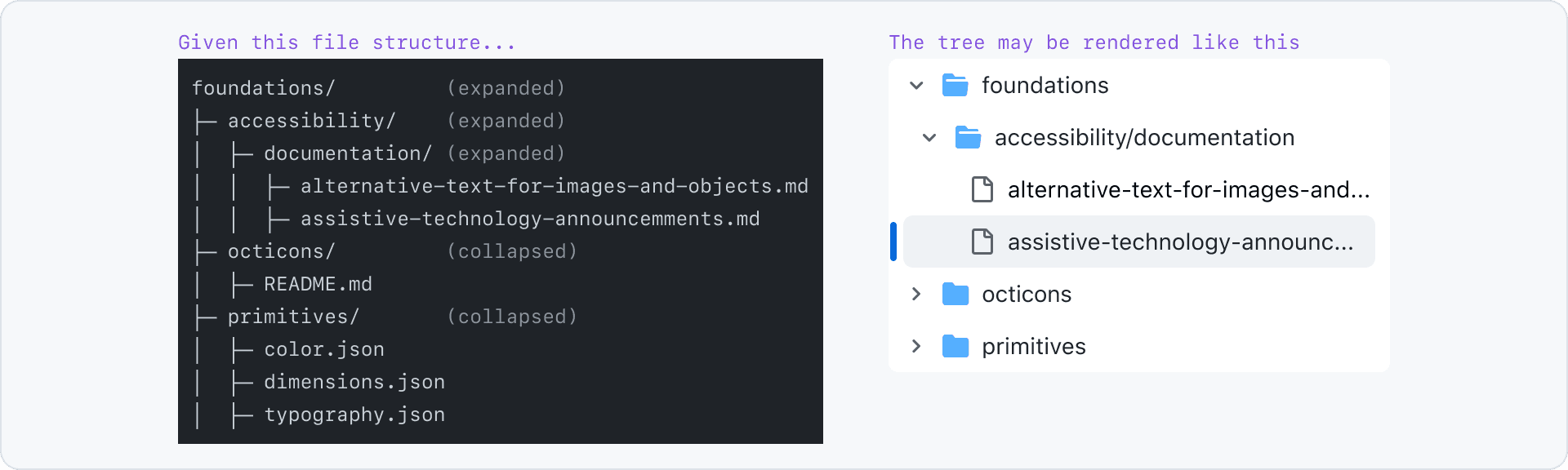Viewport: 1568px width, 470px height.
Task: Click the file icon beside assistive-technology-announc...
Action: tap(982, 242)
